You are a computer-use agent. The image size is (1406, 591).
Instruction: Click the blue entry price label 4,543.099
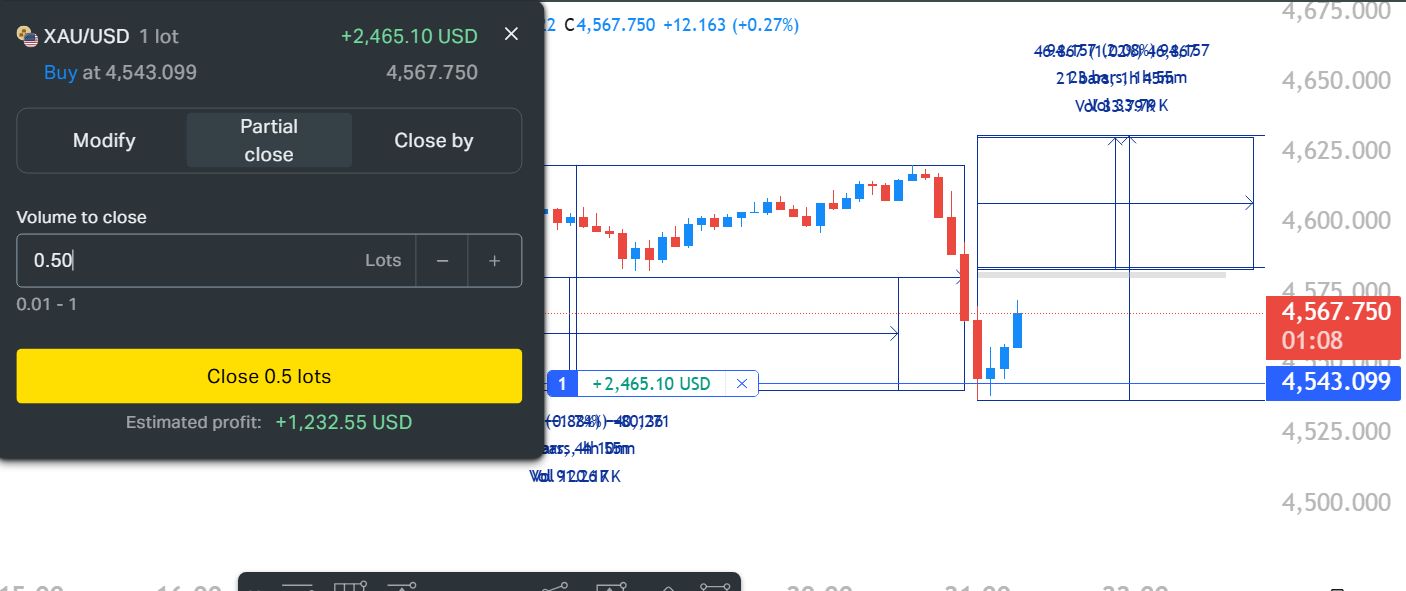tap(1335, 381)
